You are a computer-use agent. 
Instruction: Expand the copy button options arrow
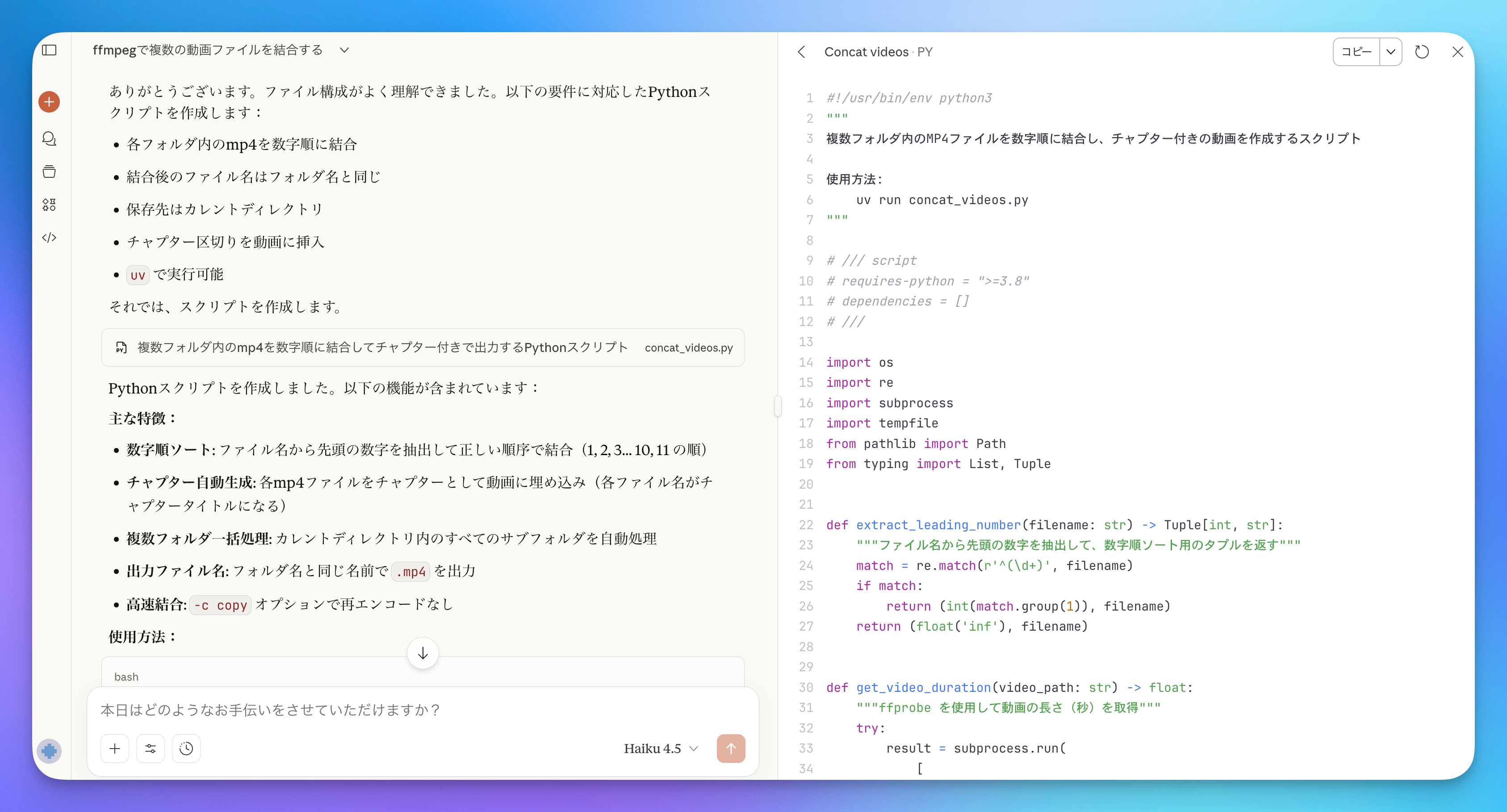point(1390,51)
